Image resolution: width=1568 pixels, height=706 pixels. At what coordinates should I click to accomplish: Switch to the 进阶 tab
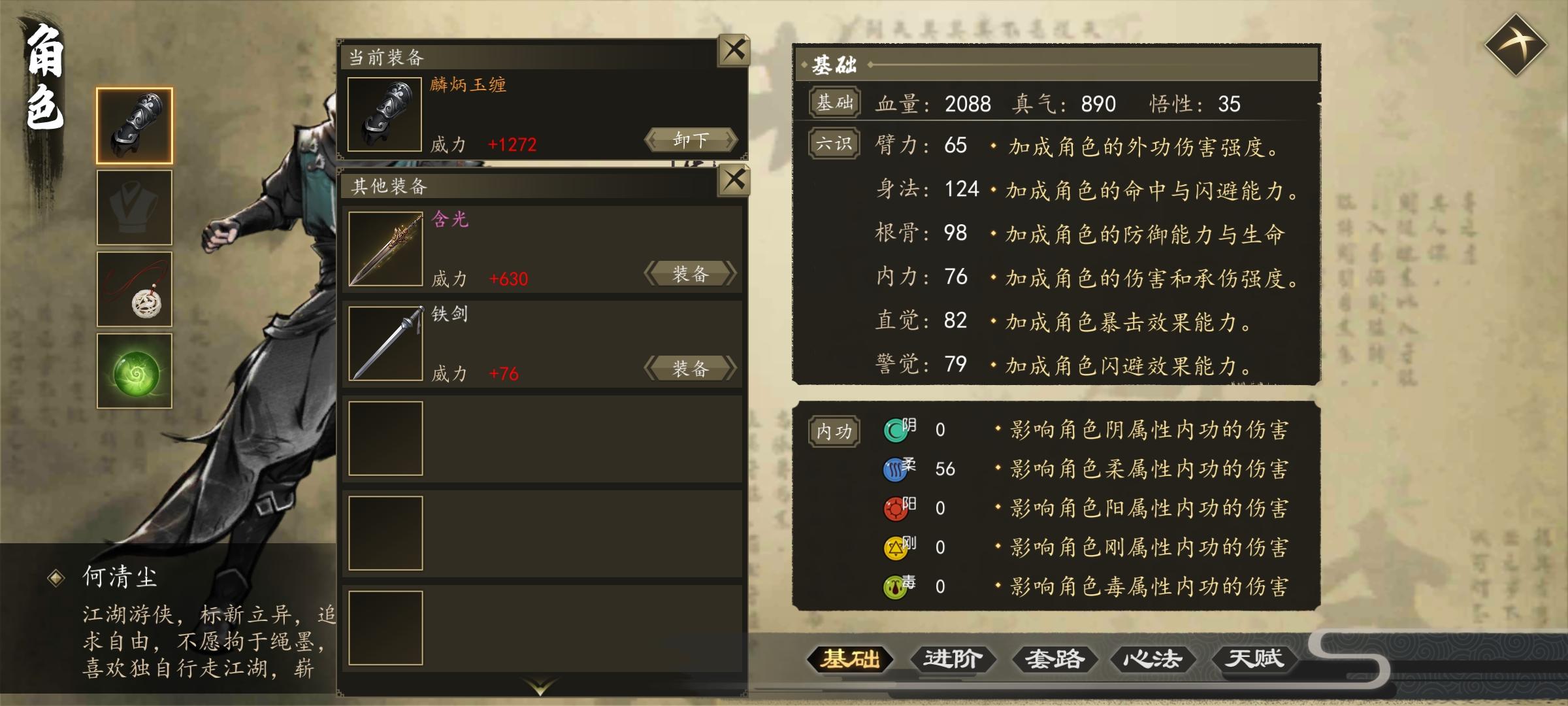pyautogui.click(x=953, y=659)
